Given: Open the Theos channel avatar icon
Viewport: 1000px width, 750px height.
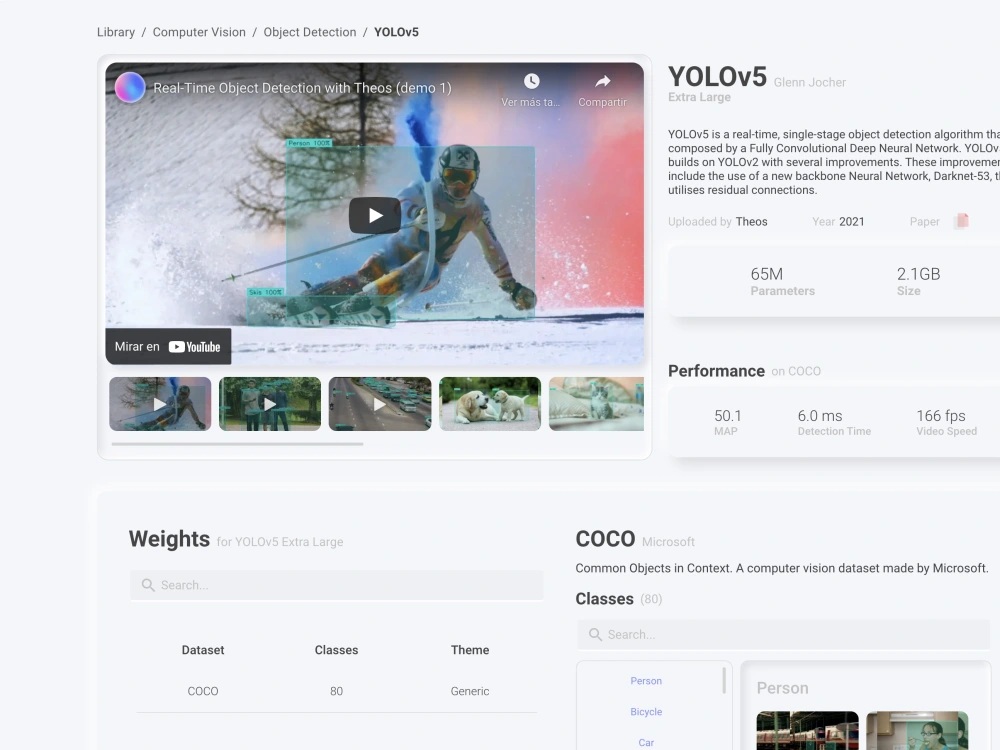Looking at the screenshot, I should coord(130,87).
